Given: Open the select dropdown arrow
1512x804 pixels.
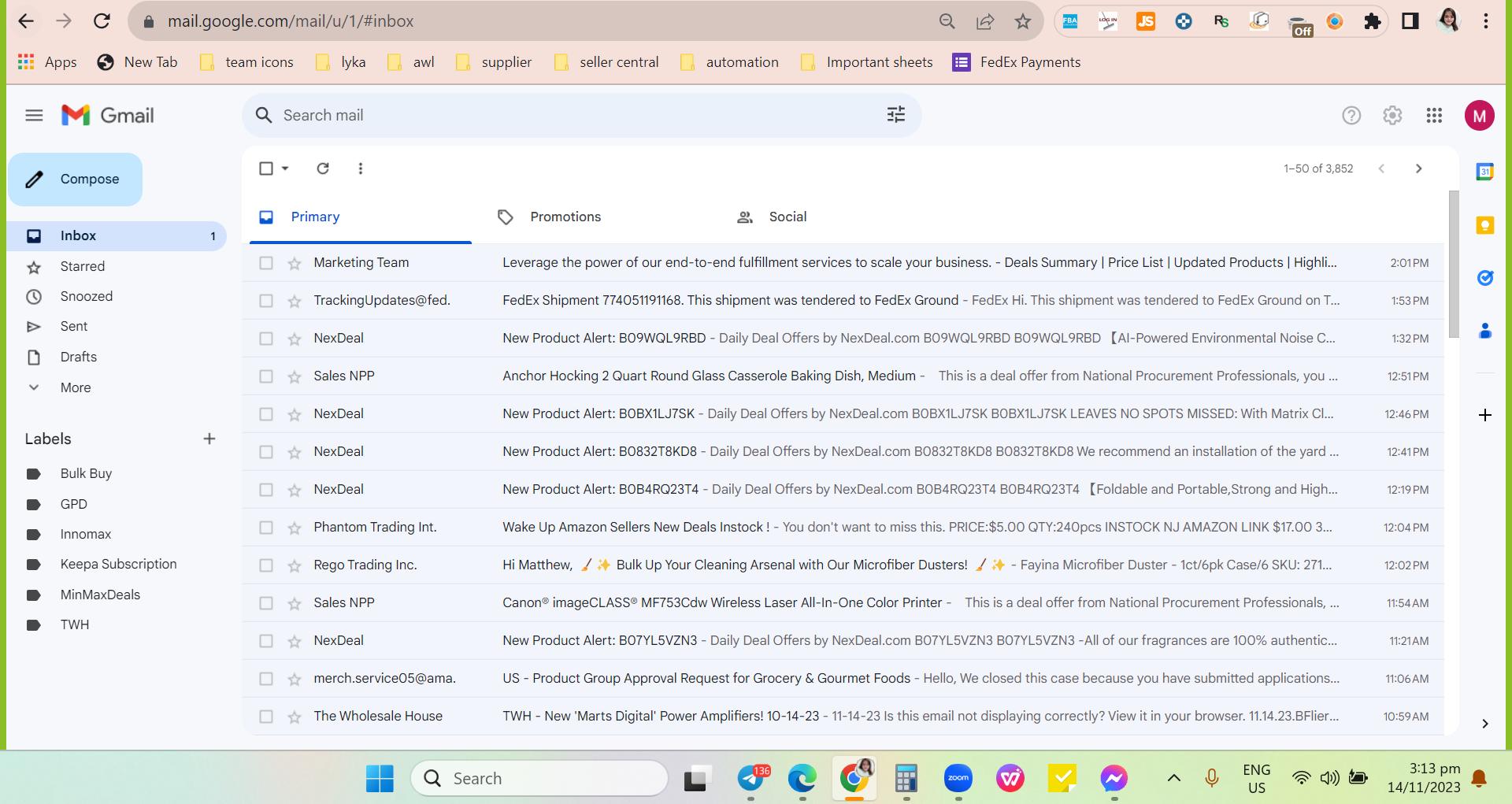Looking at the screenshot, I should 285,169.
